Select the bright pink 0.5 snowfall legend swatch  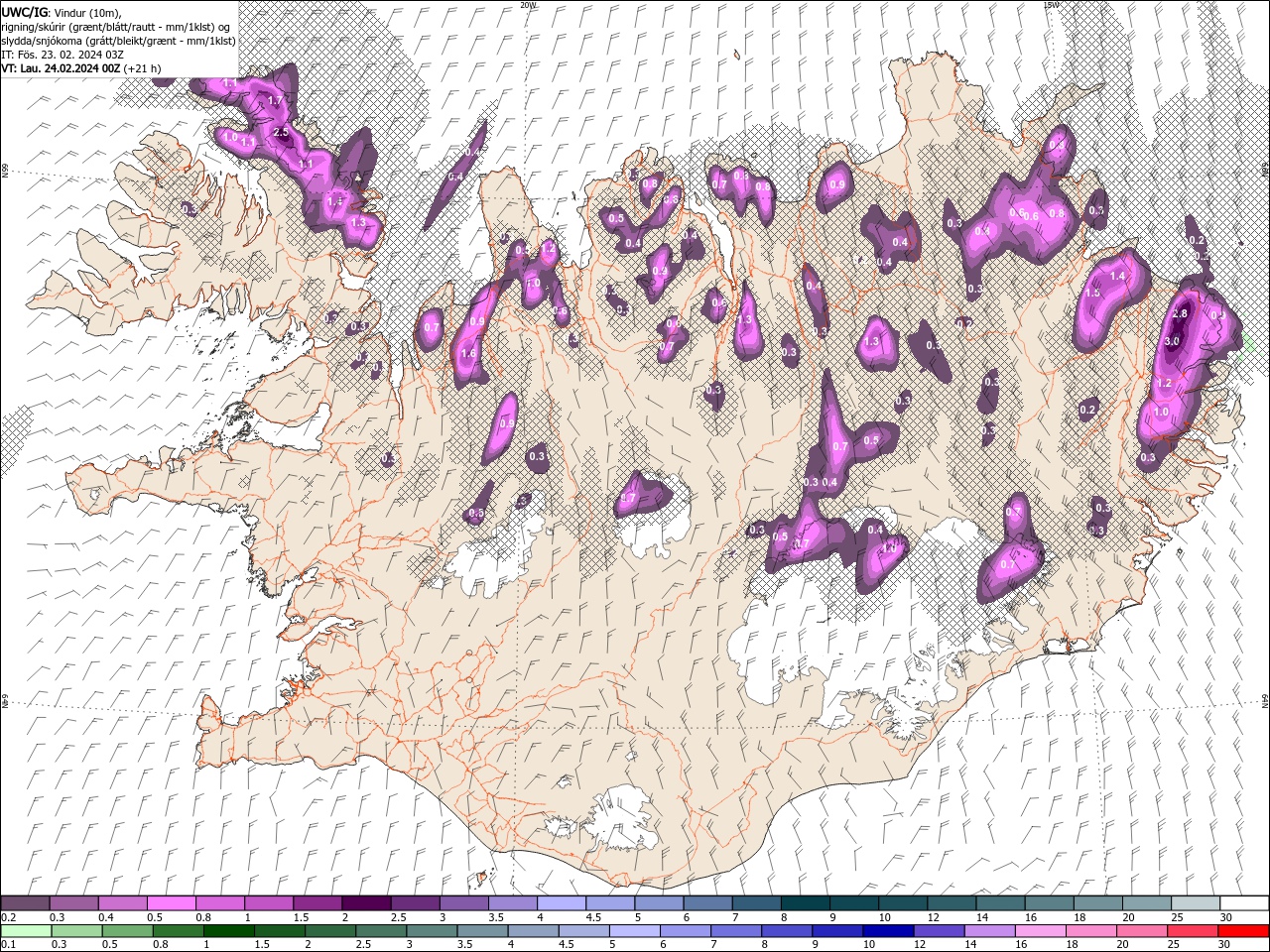coord(172,904)
